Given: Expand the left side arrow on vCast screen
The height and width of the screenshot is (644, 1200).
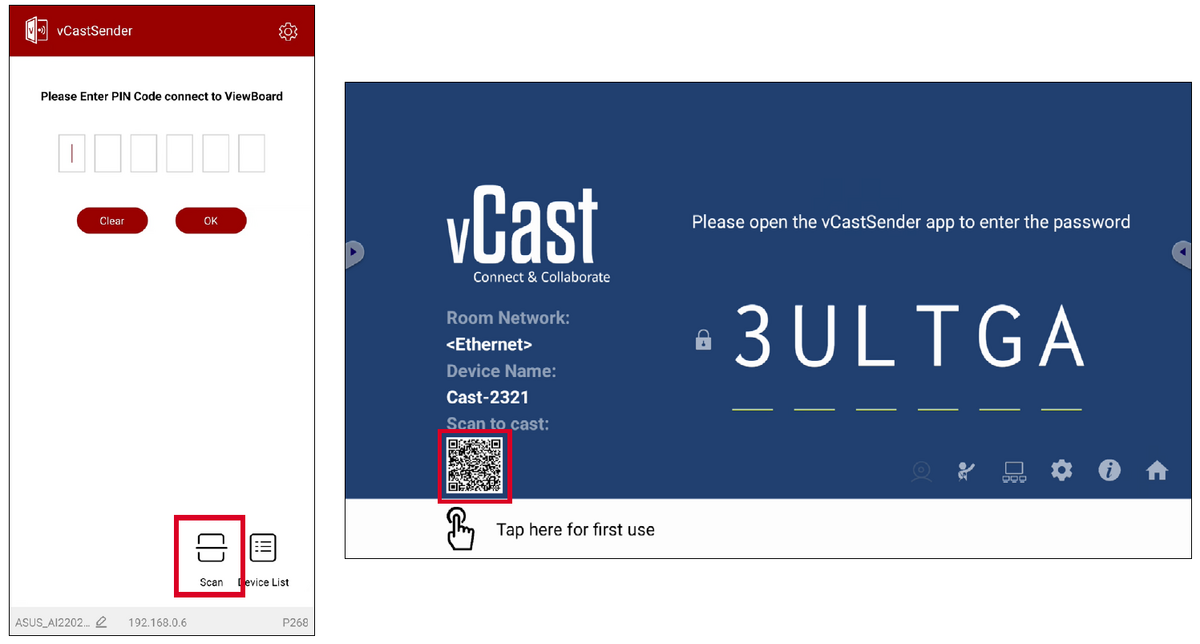Looking at the screenshot, I should [x=354, y=254].
